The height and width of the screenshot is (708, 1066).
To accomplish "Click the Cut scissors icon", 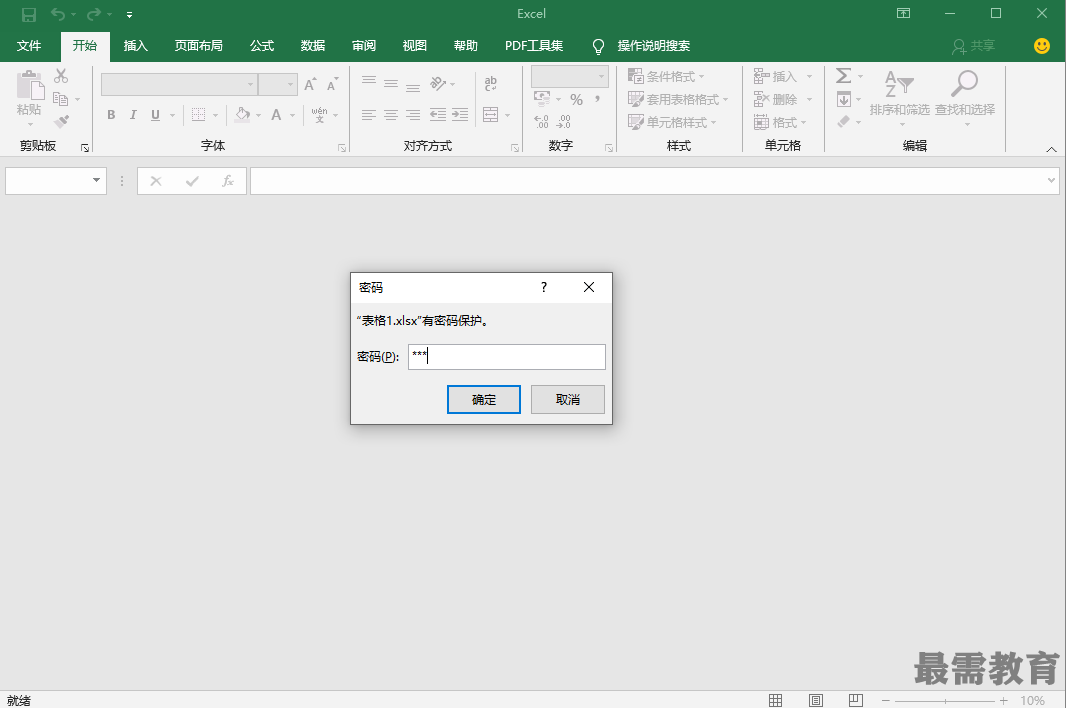I will click(x=61, y=76).
